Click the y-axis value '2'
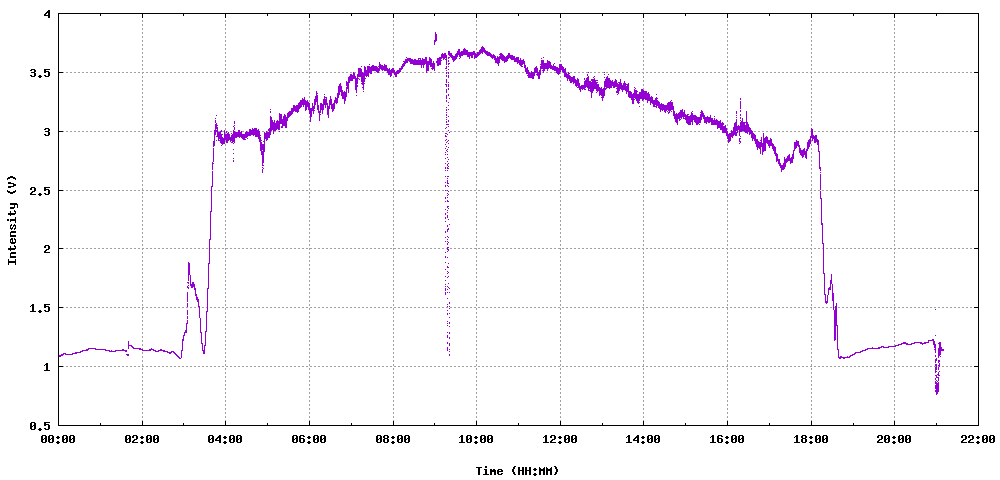Viewport: 1000px width, 480px height. [48, 249]
